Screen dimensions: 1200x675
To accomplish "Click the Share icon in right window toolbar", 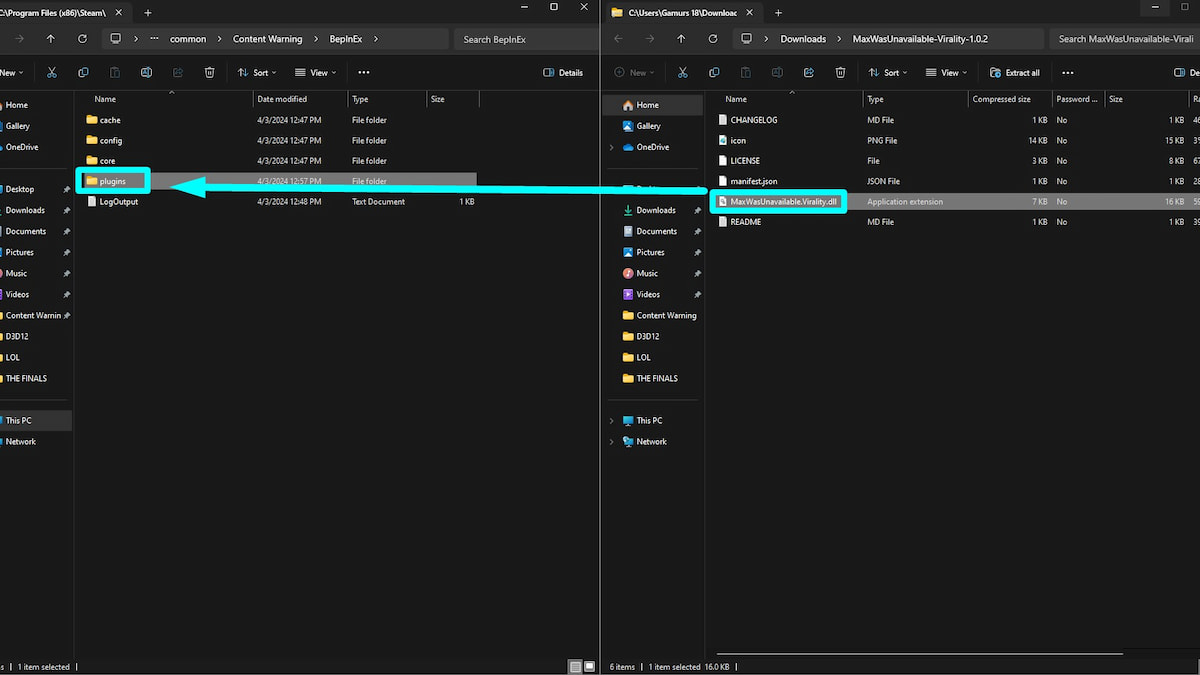I will tap(809, 73).
